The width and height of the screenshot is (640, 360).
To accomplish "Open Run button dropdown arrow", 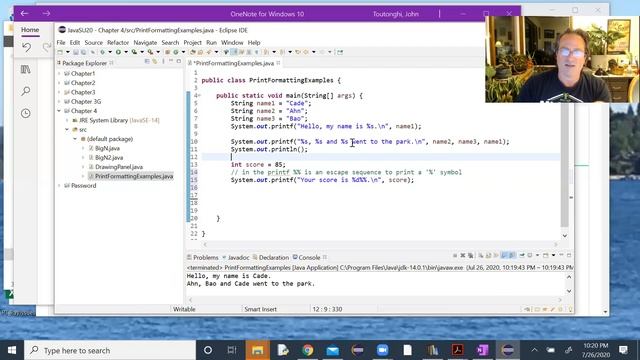I will tap(126, 52).
